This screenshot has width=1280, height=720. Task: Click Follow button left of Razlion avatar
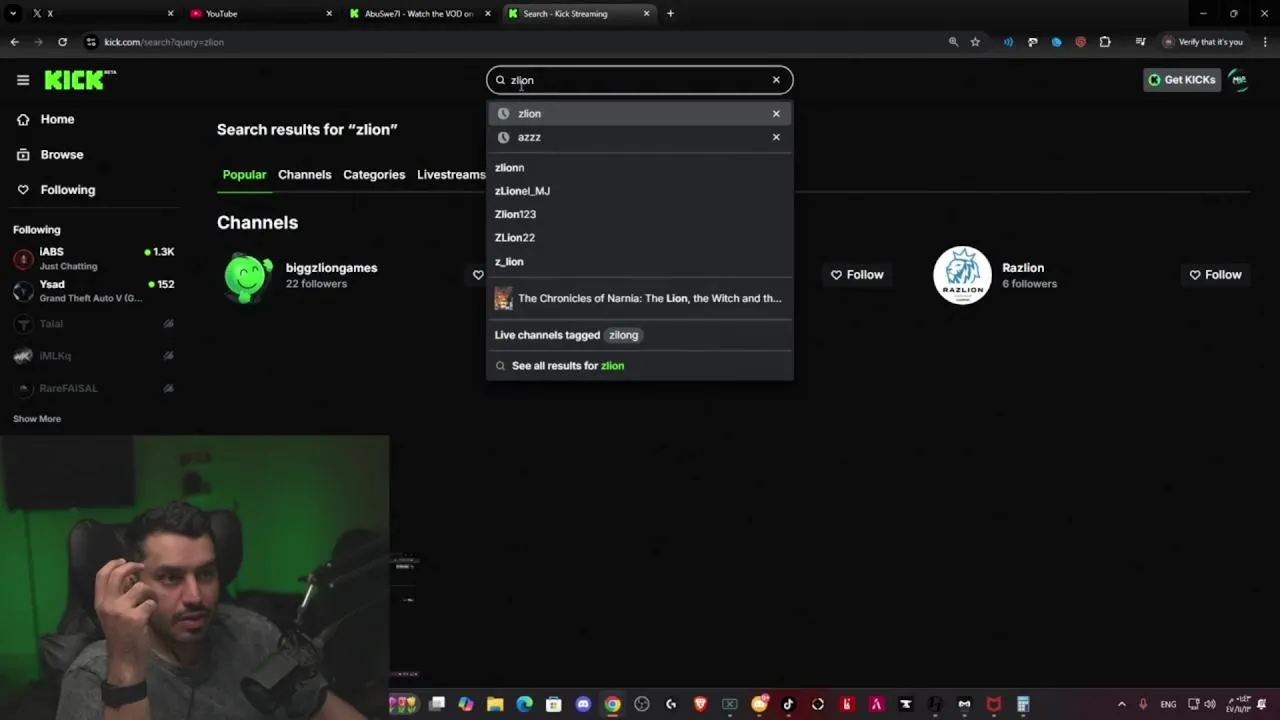857,275
